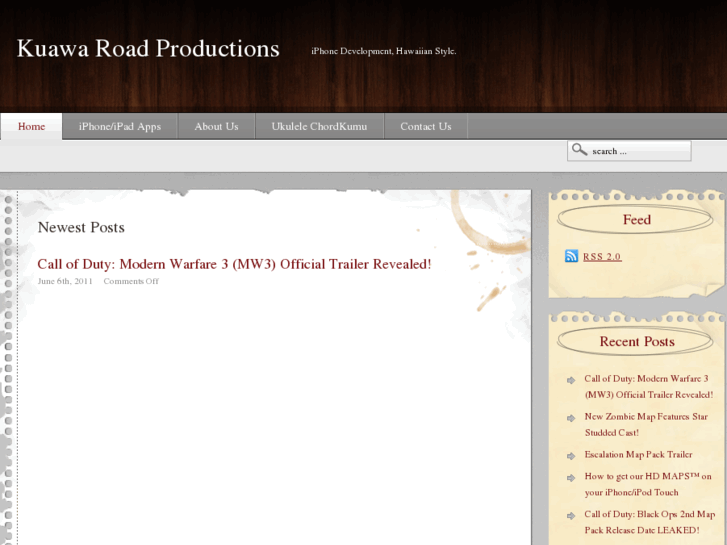This screenshot has width=727, height=545.
Task: Go to About Us page
Action: click(217, 126)
